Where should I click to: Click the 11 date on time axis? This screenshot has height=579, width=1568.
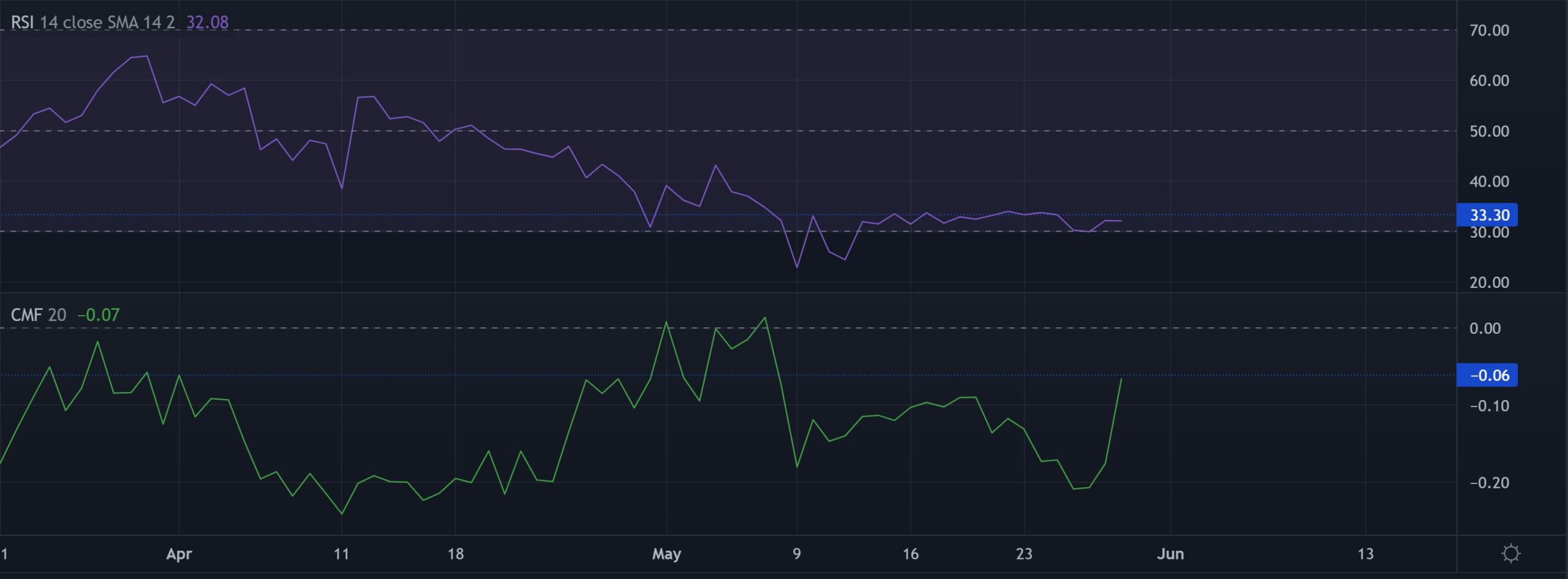click(x=341, y=554)
